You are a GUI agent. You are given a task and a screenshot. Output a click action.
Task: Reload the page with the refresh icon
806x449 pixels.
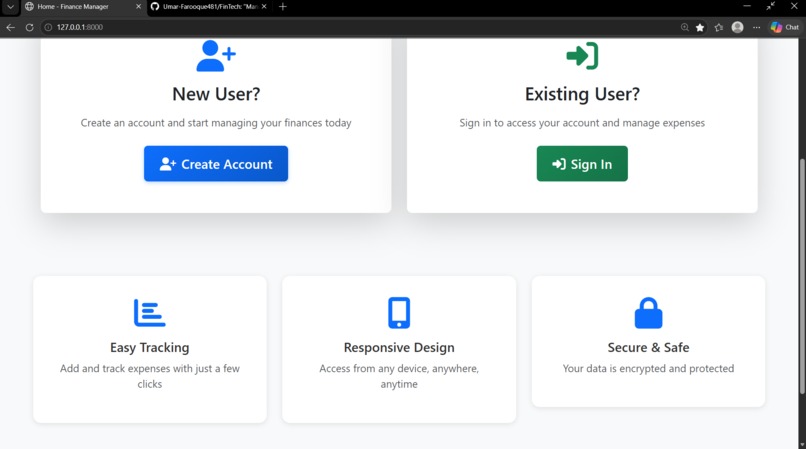pos(29,27)
